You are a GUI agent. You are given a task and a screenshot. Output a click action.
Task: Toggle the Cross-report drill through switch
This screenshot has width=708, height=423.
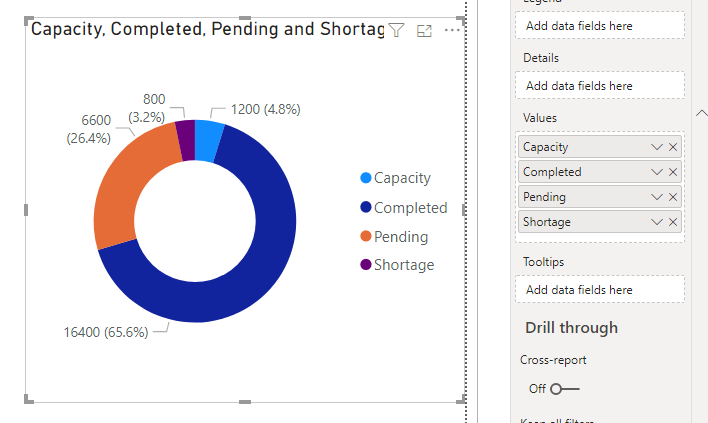(x=564, y=389)
